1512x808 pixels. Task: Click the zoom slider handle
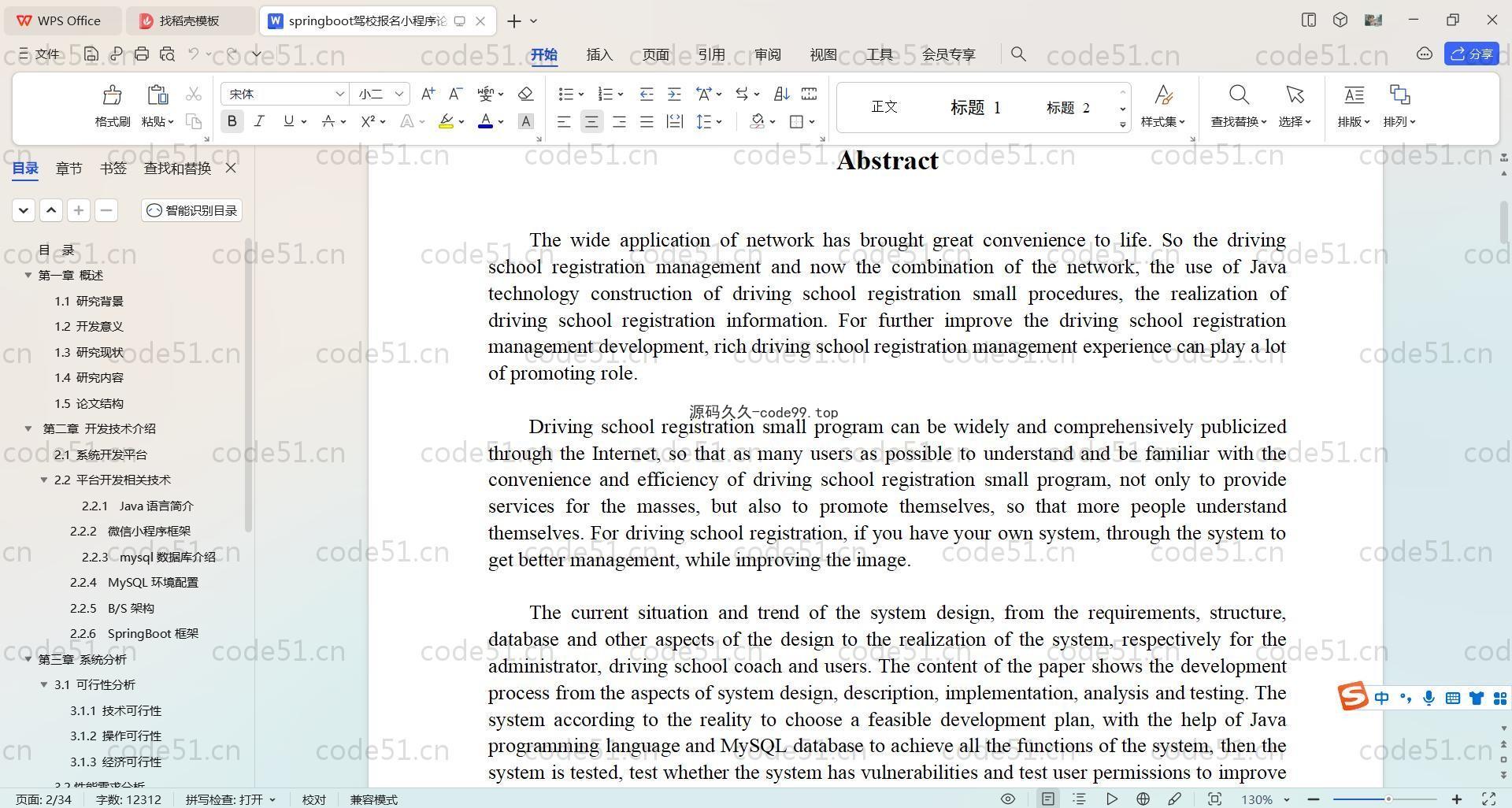tap(1388, 799)
